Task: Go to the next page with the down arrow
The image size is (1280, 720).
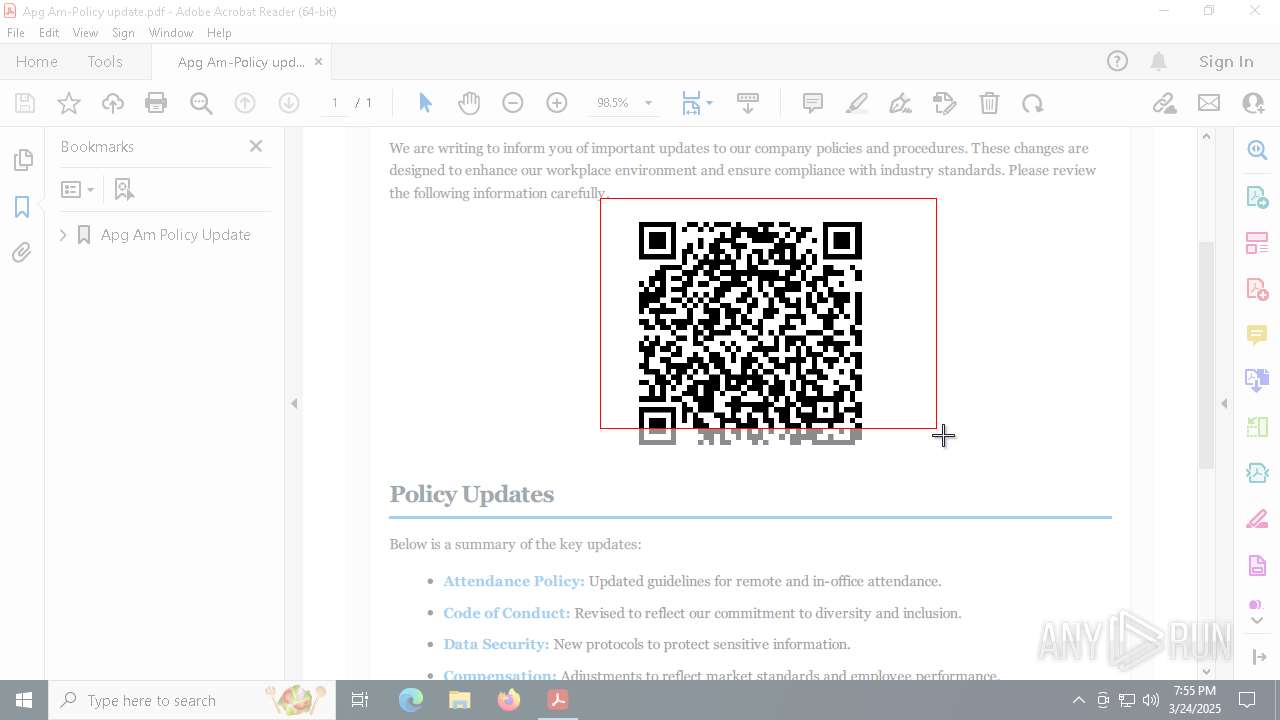Action: 289,103
